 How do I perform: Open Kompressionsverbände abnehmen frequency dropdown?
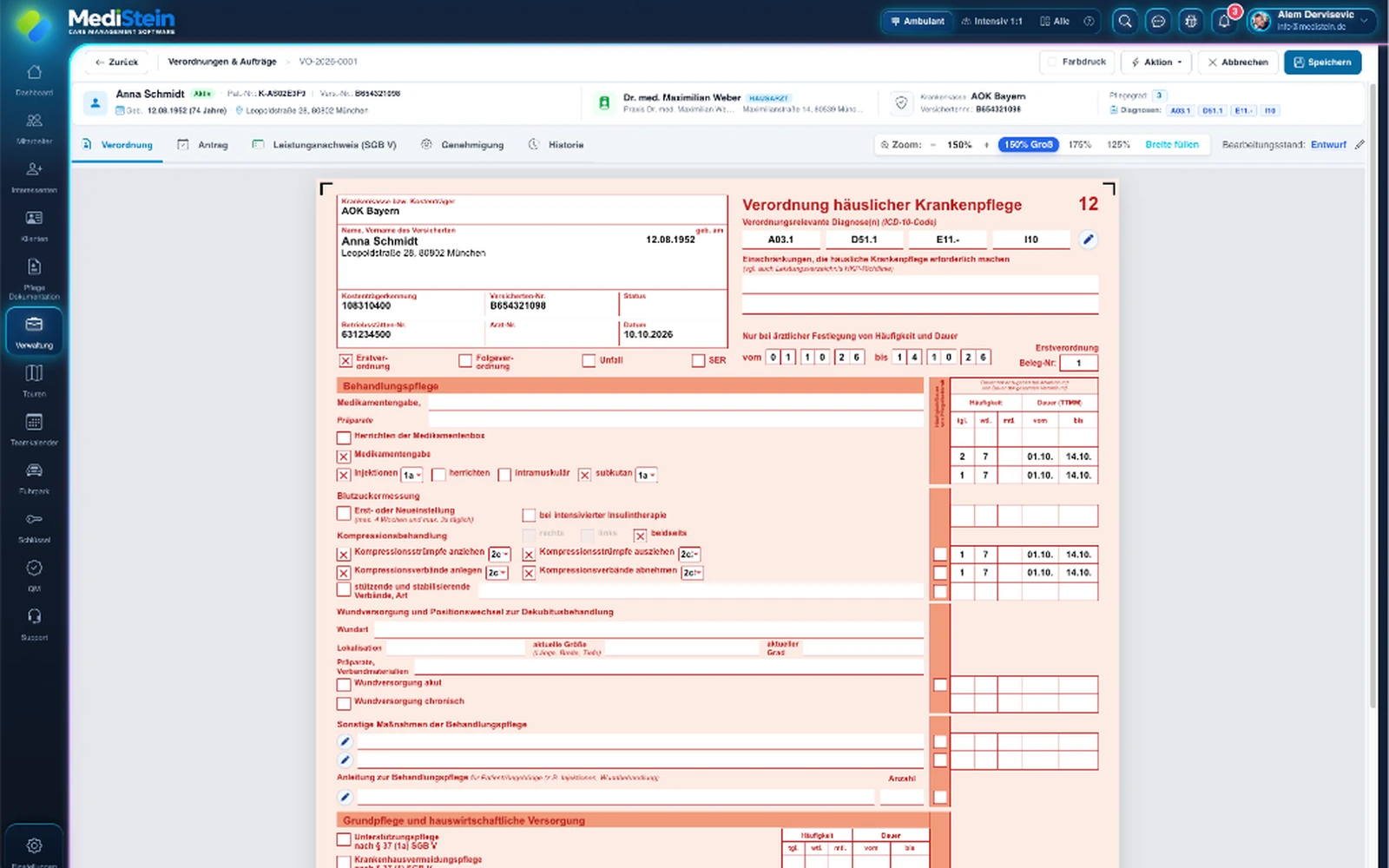(x=692, y=573)
